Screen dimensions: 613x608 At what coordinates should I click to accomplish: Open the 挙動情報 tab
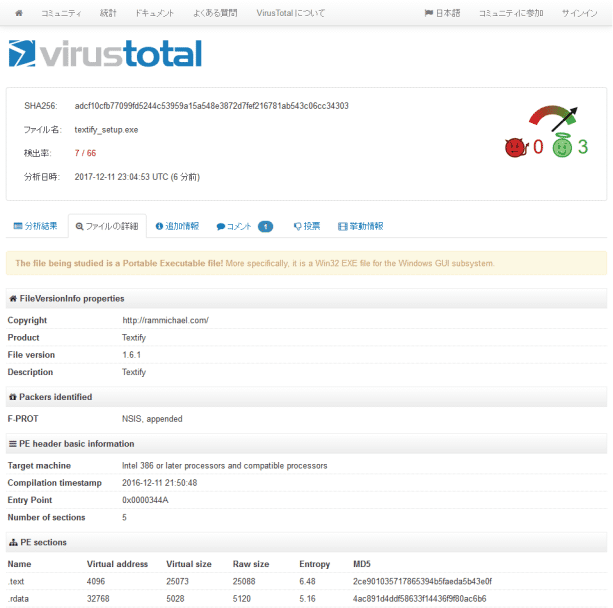click(360, 226)
